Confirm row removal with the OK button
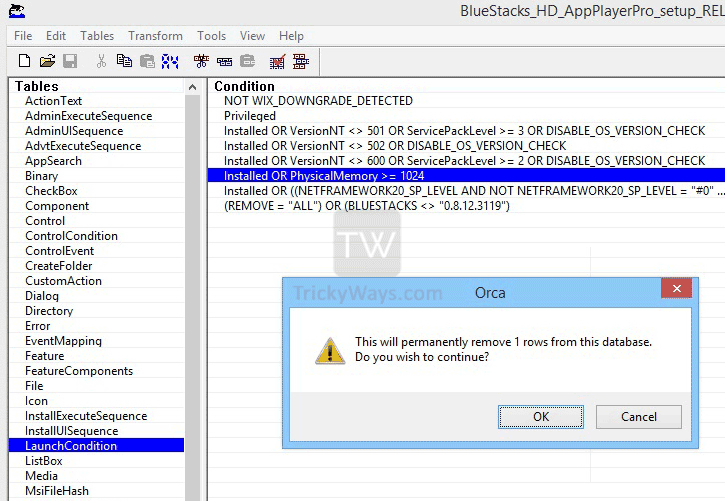This screenshot has height=501, width=725. tap(541, 416)
